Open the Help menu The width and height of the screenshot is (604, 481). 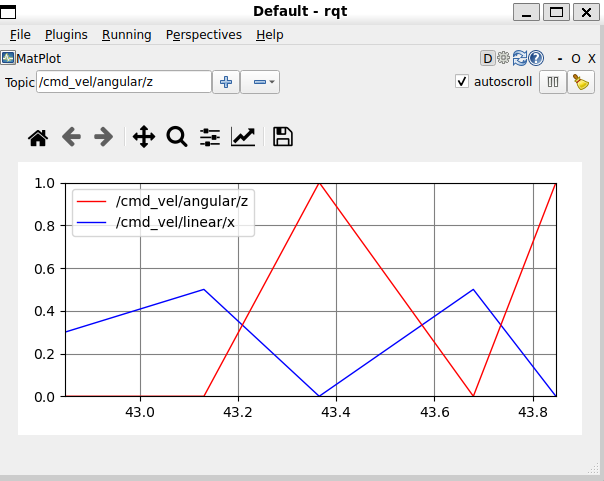pos(270,35)
